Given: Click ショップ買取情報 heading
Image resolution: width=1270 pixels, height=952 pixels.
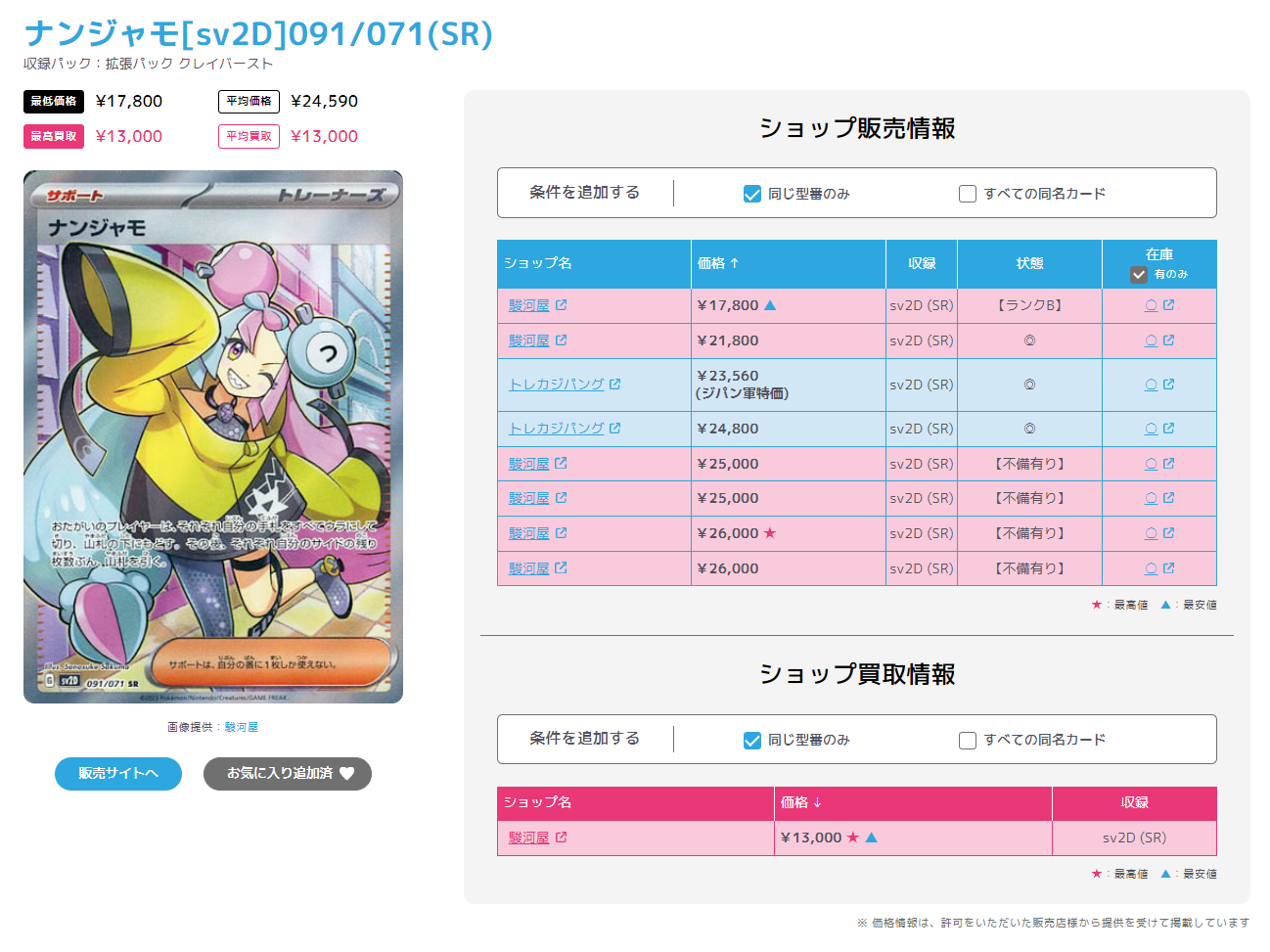Looking at the screenshot, I should click(x=857, y=674).
